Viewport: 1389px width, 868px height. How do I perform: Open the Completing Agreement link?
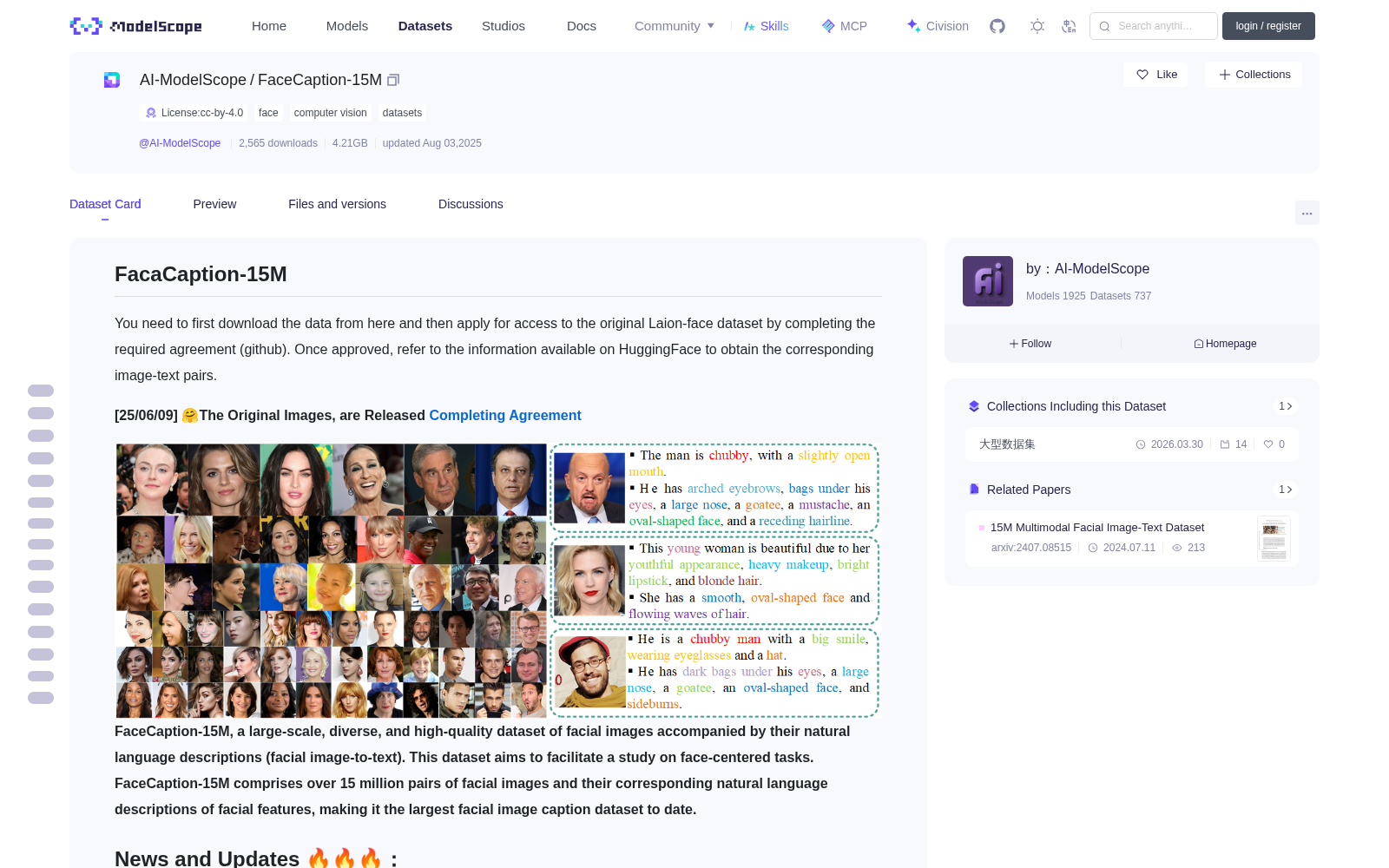[x=505, y=415]
